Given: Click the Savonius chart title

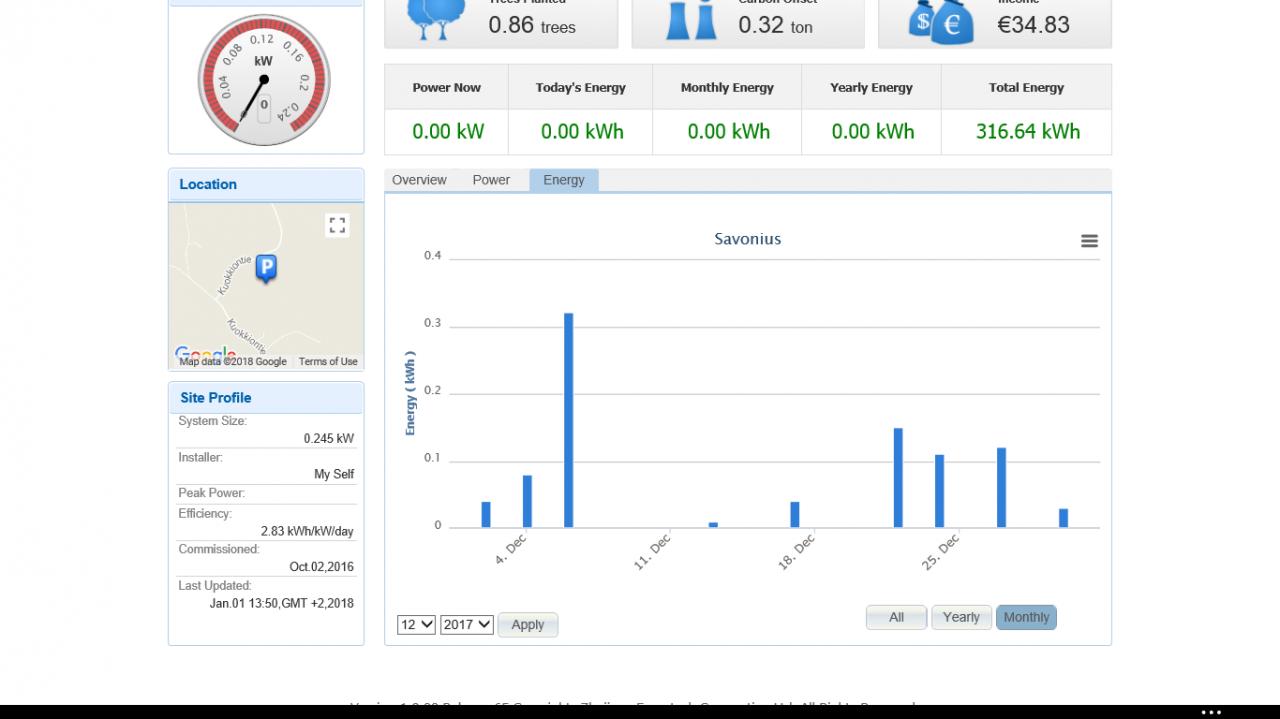Looking at the screenshot, I should (748, 239).
